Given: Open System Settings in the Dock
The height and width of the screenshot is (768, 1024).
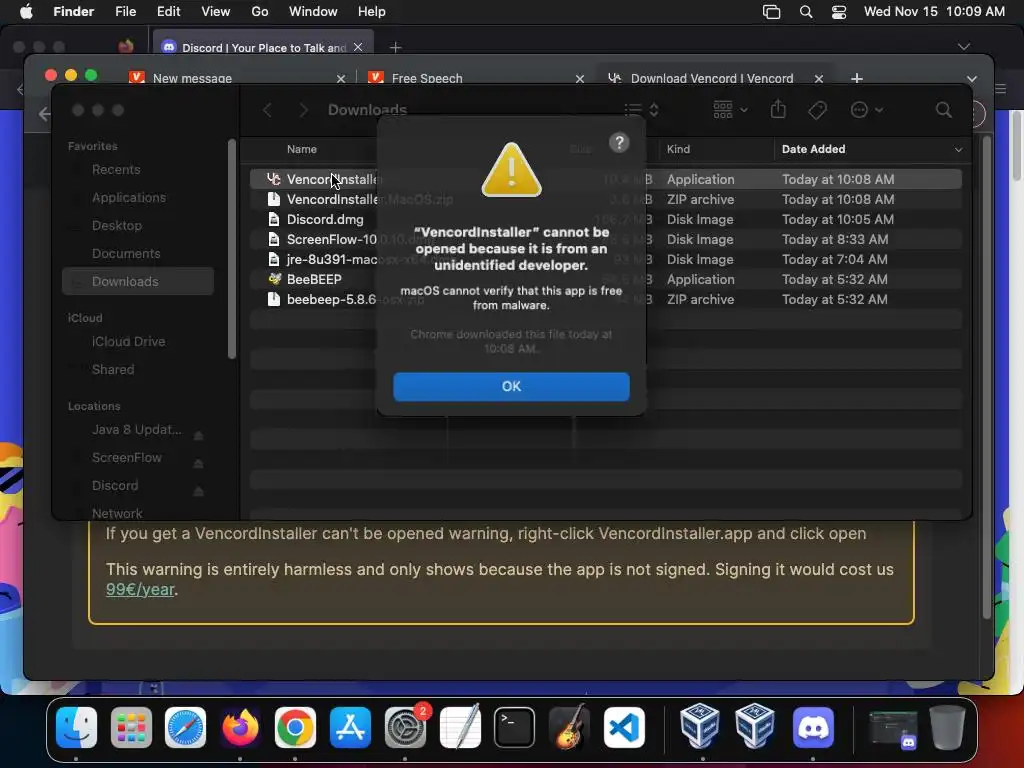Looking at the screenshot, I should tap(405, 727).
